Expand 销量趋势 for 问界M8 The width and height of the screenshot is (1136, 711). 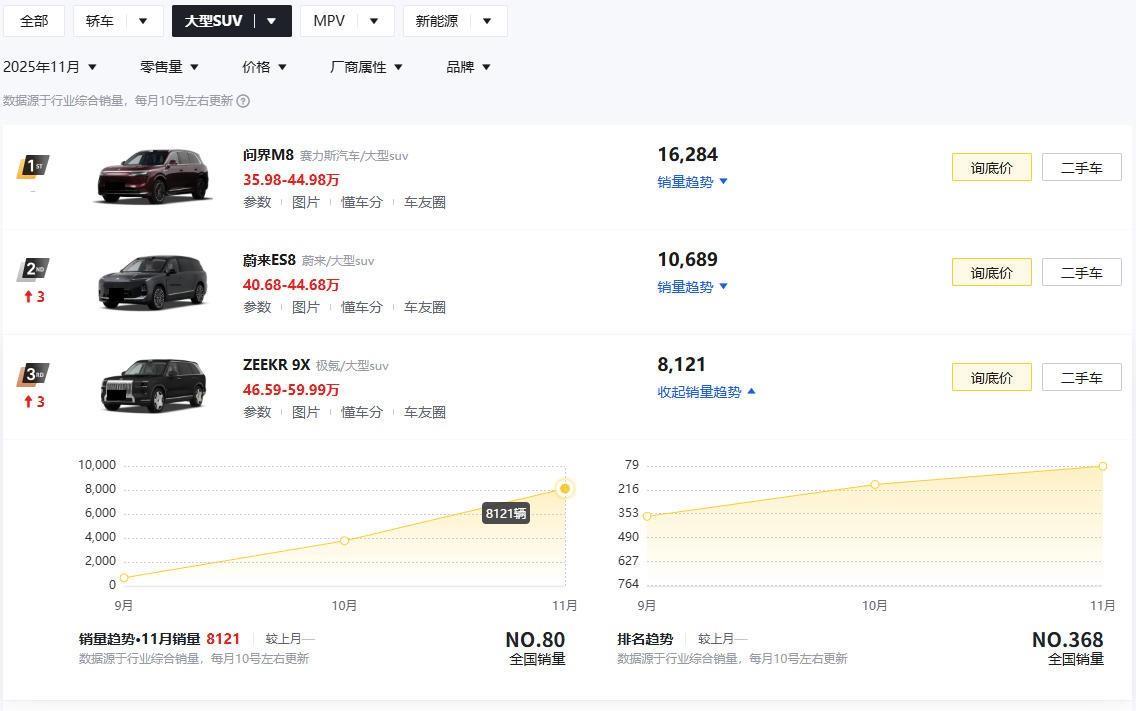pos(692,182)
